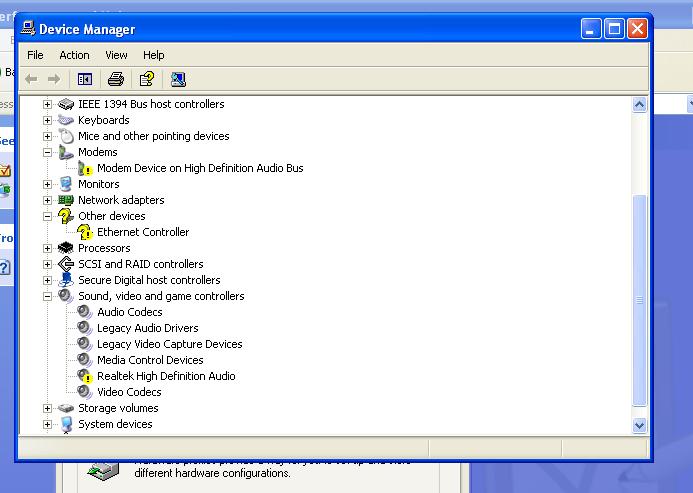Expand the Secure Digital host controllers node
The height and width of the screenshot is (493, 693).
pyautogui.click(x=47, y=280)
